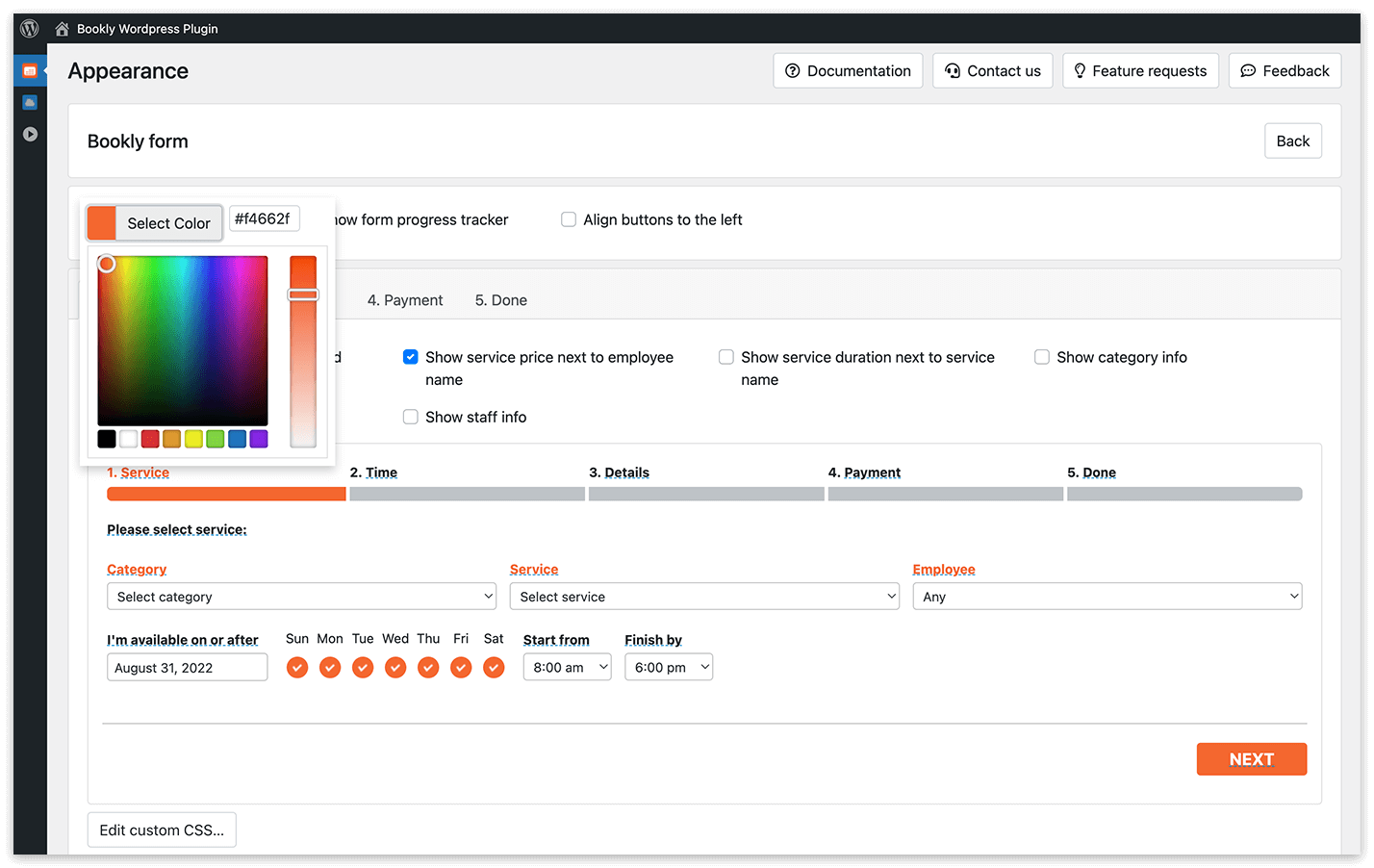Enable Align buttons to the left
Image resolution: width=1374 pixels, height=868 pixels.
569,219
